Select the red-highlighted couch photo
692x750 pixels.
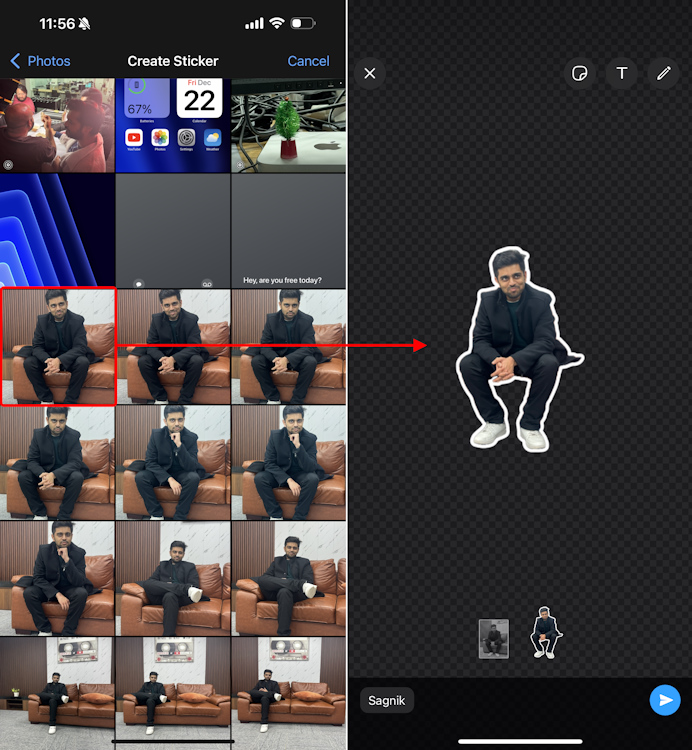tap(58, 346)
